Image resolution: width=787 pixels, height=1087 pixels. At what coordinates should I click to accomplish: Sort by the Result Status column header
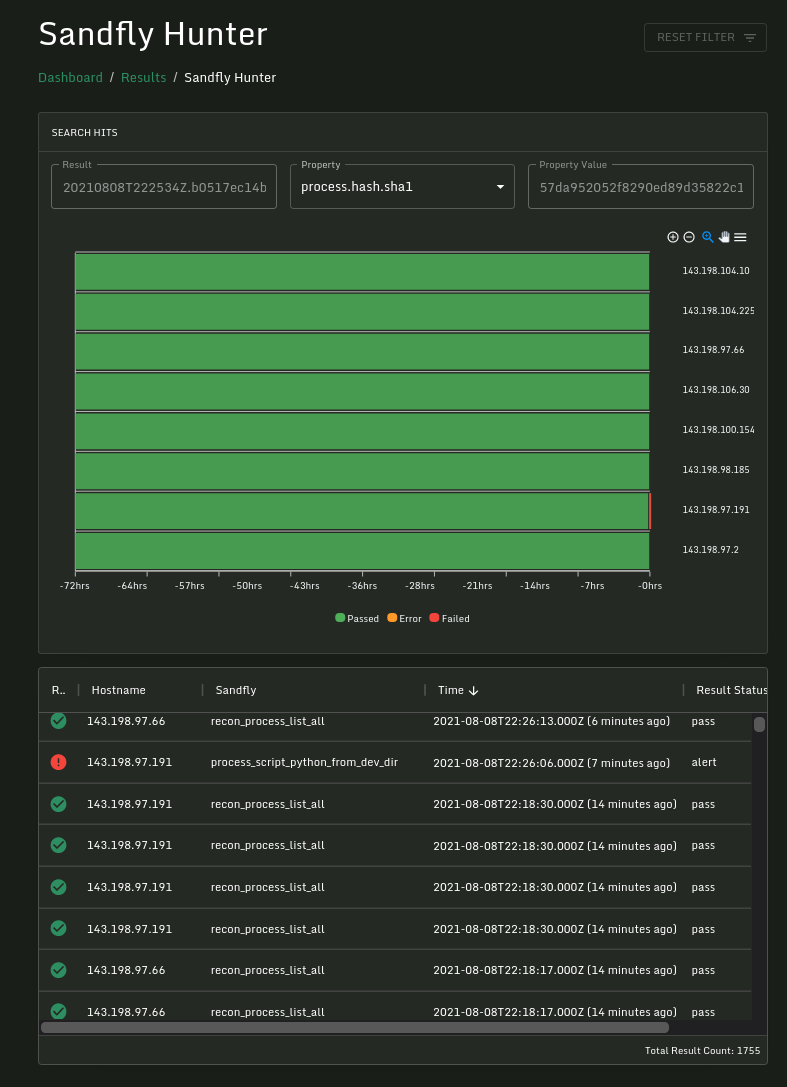(x=731, y=690)
